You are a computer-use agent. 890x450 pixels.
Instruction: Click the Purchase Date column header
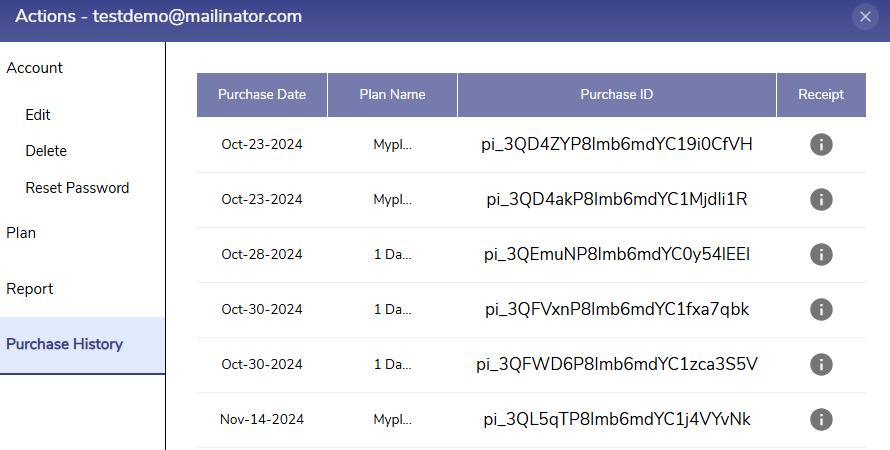pyautogui.click(x=262, y=95)
